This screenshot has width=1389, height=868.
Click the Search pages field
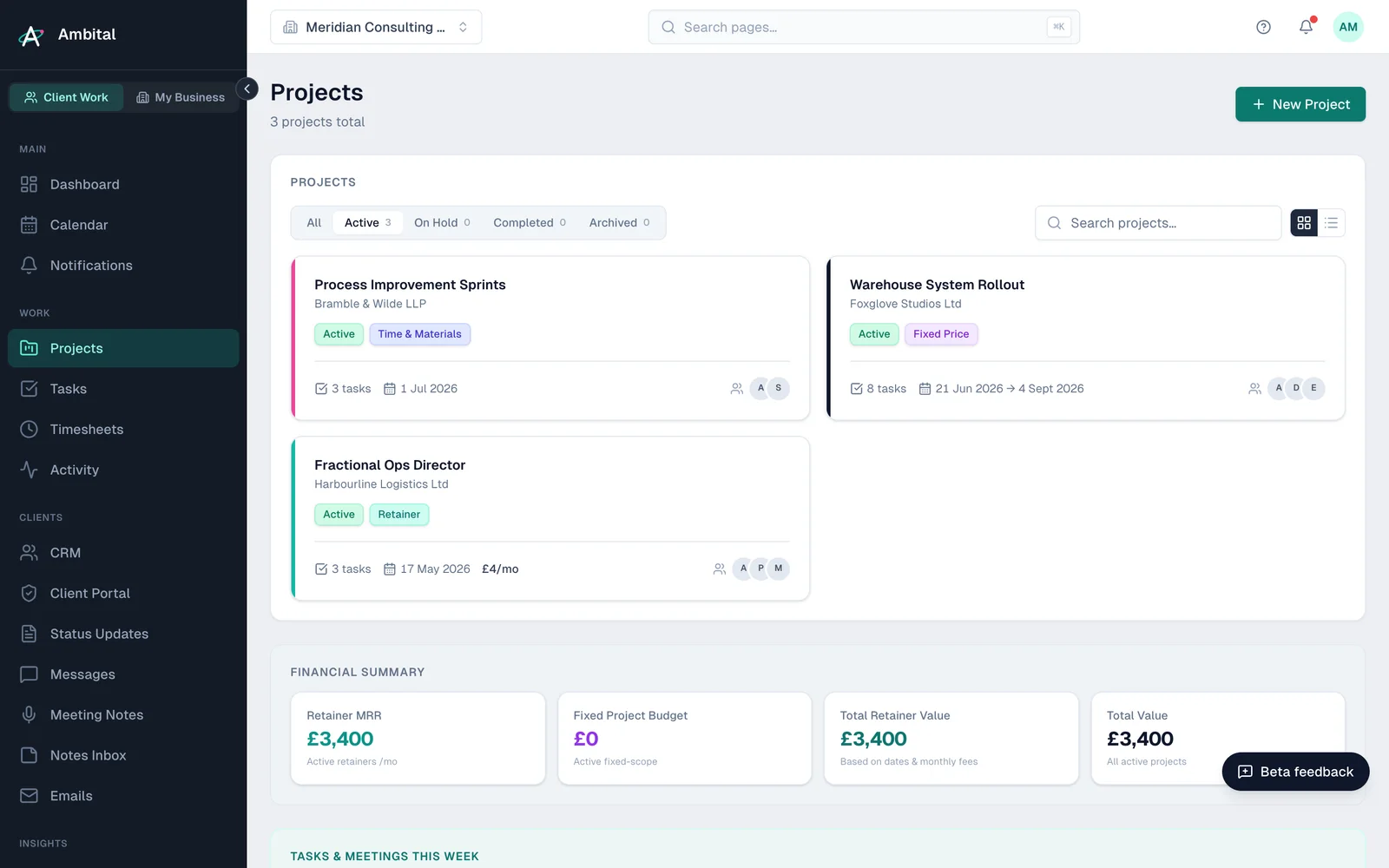pyautogui.click(x=864, y=27)
